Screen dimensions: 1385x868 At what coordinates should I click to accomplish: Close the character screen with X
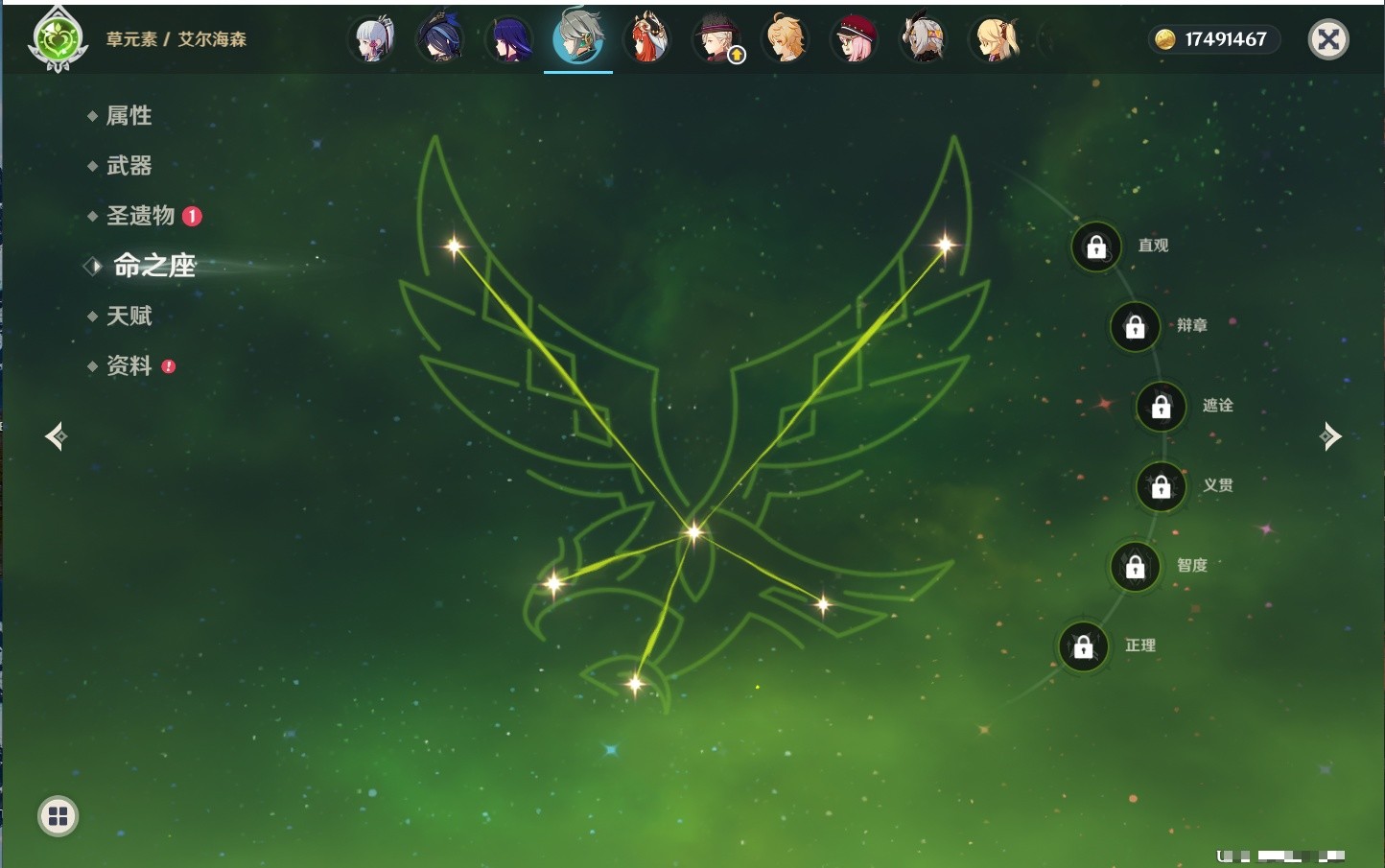point(1328,39)
